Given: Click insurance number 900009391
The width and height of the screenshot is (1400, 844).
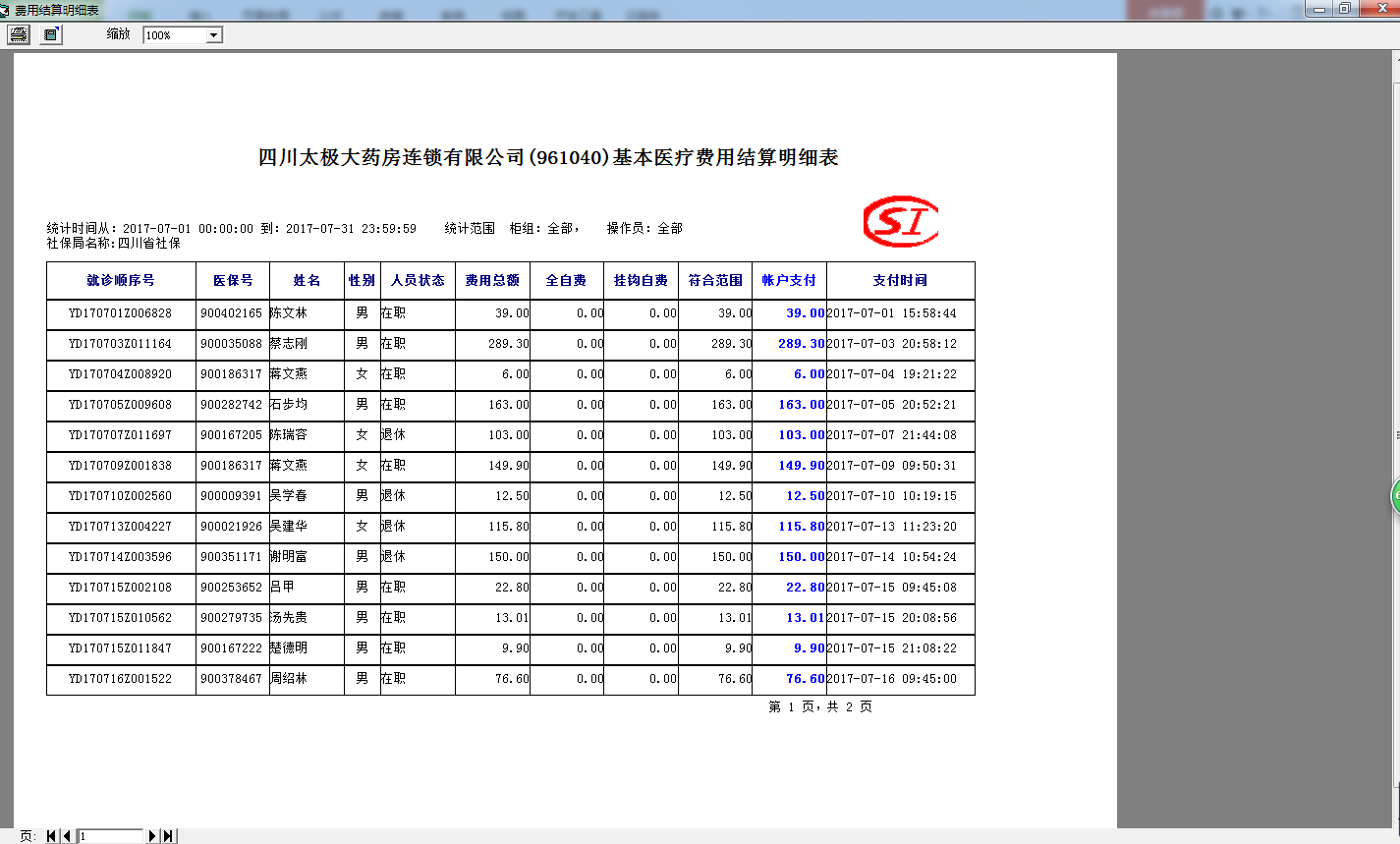Looking at the screenshot, I should (231, 496).
